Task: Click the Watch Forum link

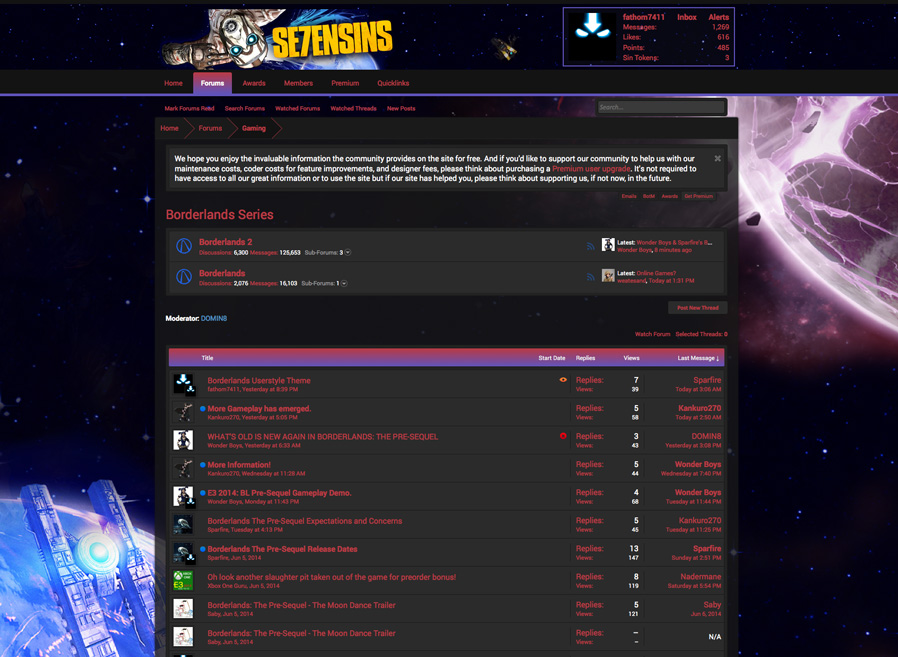Action: coord(652,334)
